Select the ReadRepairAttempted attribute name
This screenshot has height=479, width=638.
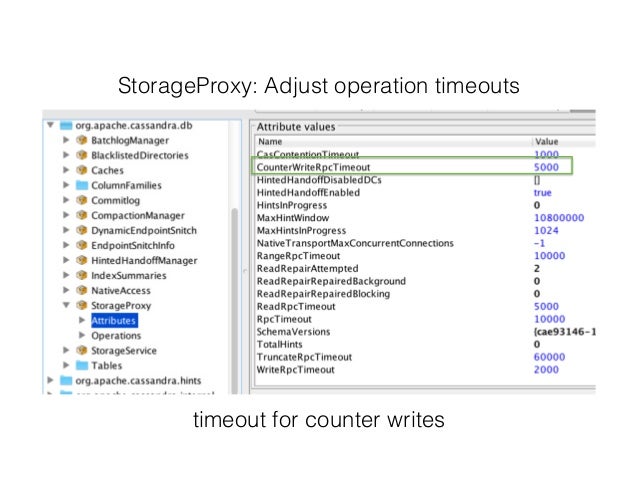[x=307, y=269]
